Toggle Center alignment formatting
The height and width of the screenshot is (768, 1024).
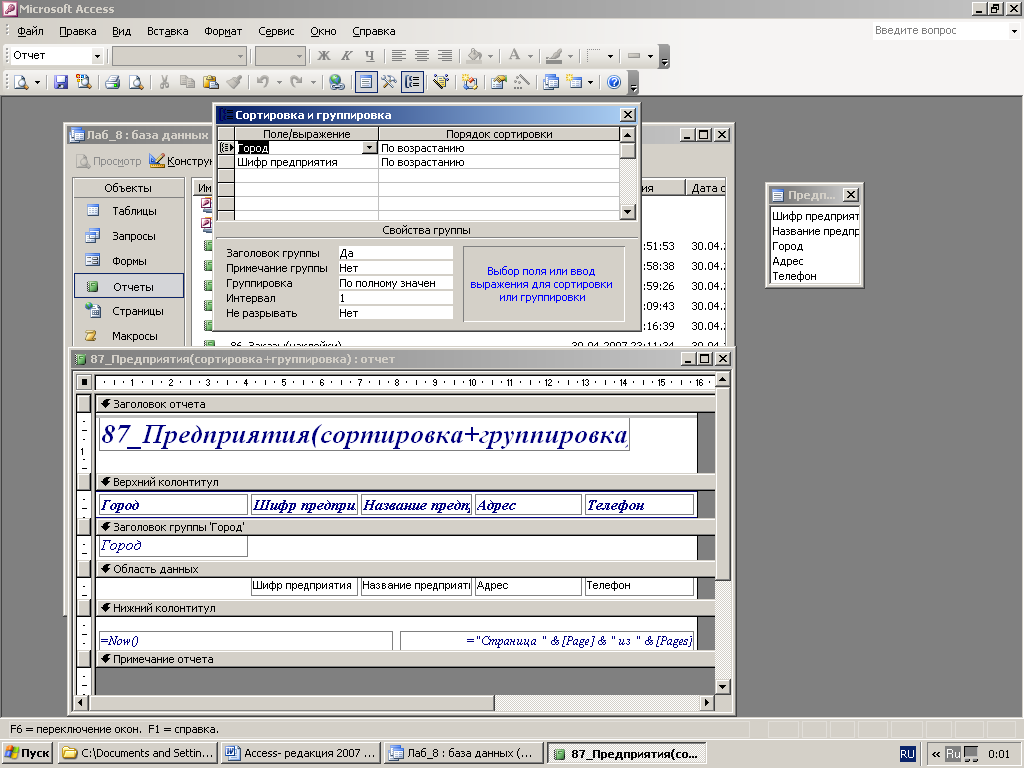(x=422, y=56)
